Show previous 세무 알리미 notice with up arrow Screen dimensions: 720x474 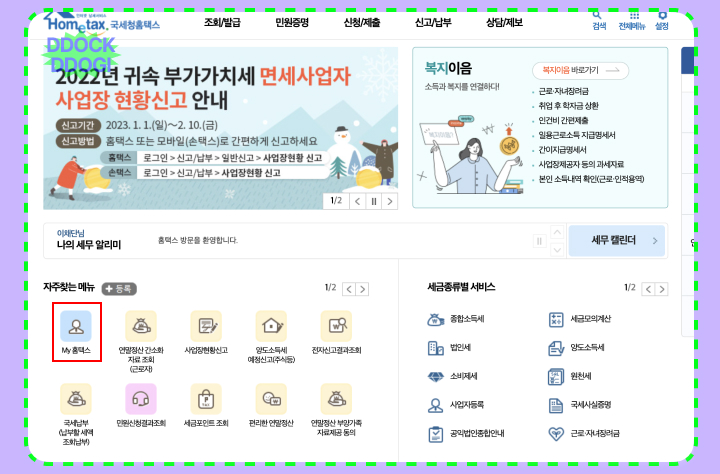coord(557,232)
